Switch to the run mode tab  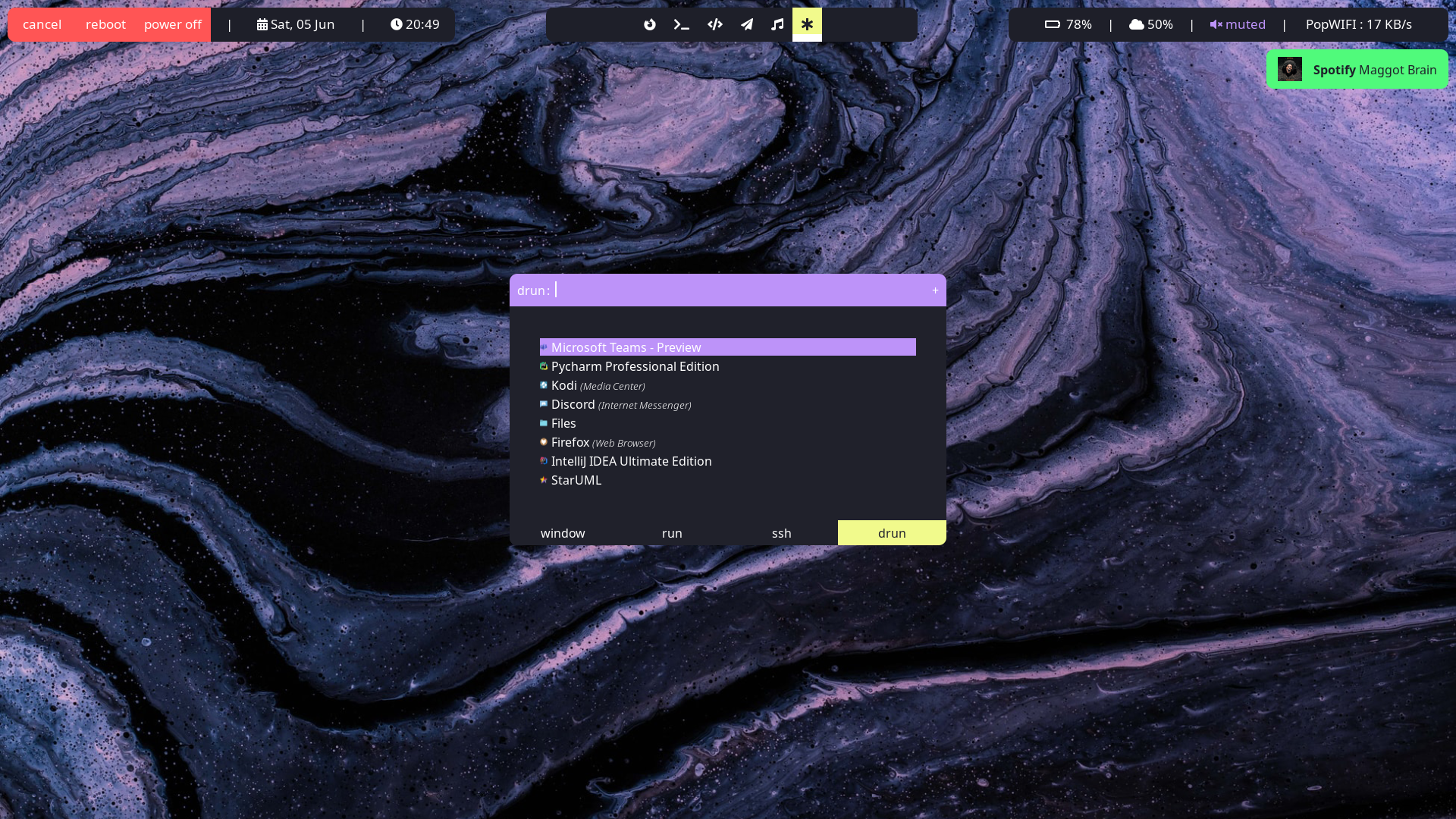(672, 533)
